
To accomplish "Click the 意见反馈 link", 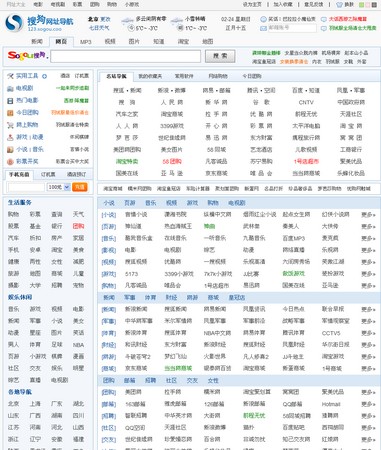I will point(314,5).
